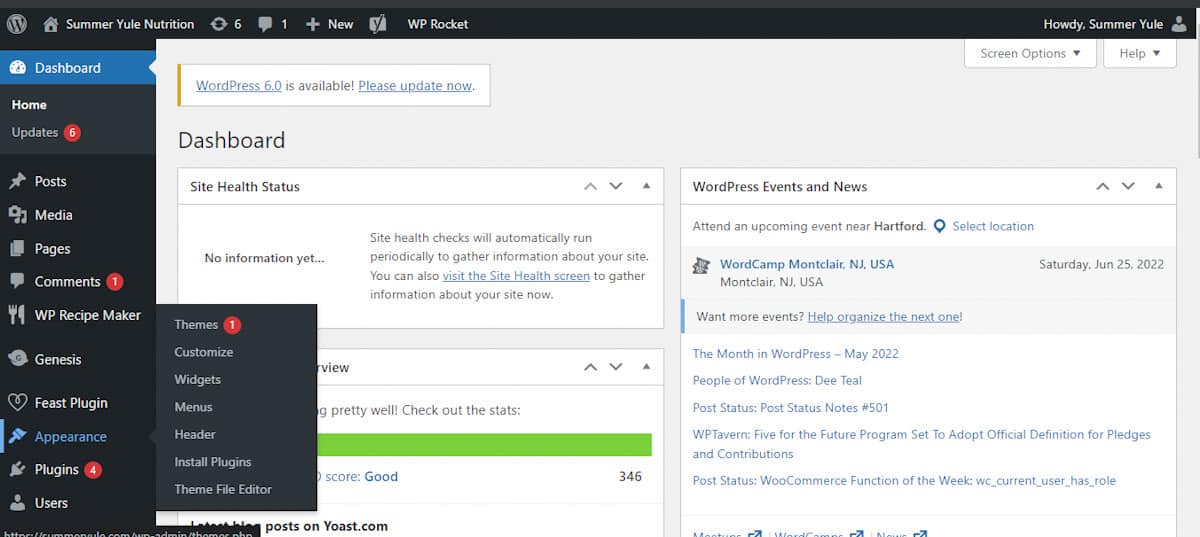Image resolution: width=1200 pixels, height=537 pixels.
Task: Click the Saturday, Jun 25, 2022 date
Action: [1101, 264]
